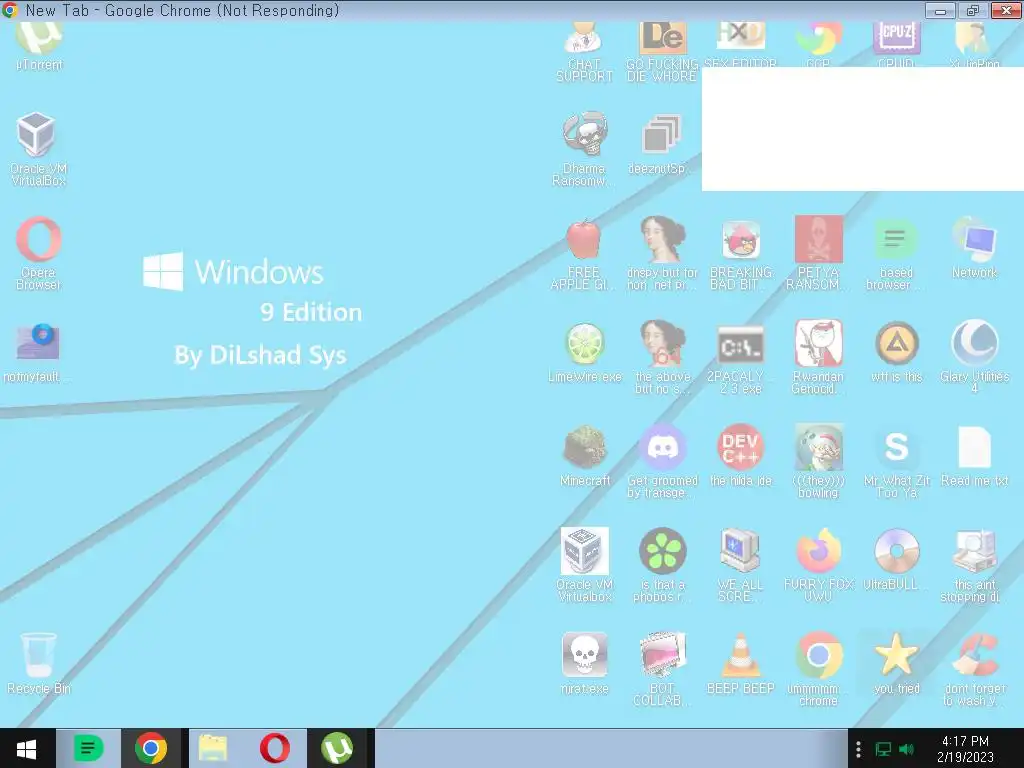The width and height of the screenshot is (1024, 768).
Task: Open the Dharma Ransomw... skull icon
Action: pos(584,149)
